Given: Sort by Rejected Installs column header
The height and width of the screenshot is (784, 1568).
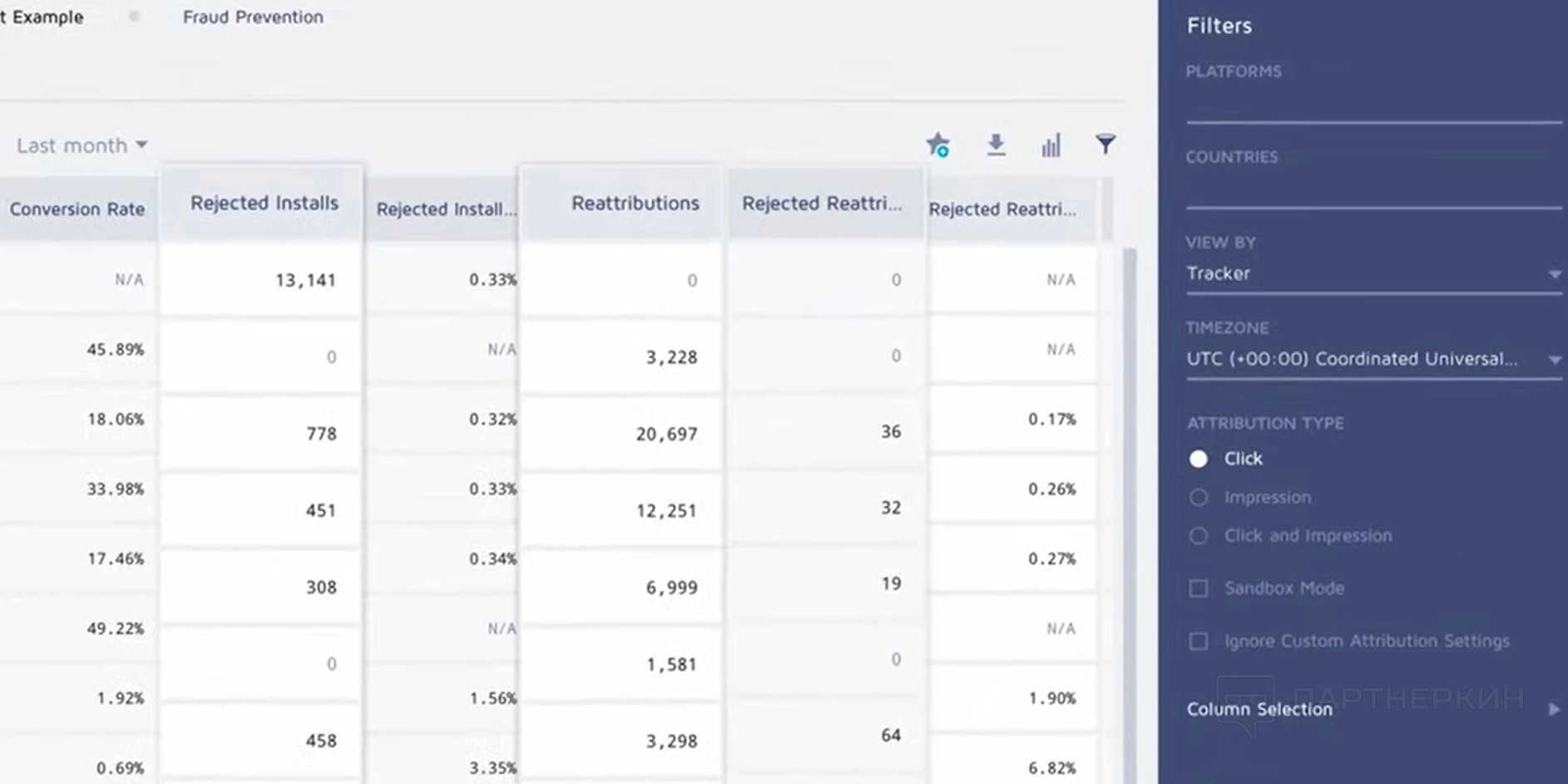Looking at the screenshot, I should 264,204.
